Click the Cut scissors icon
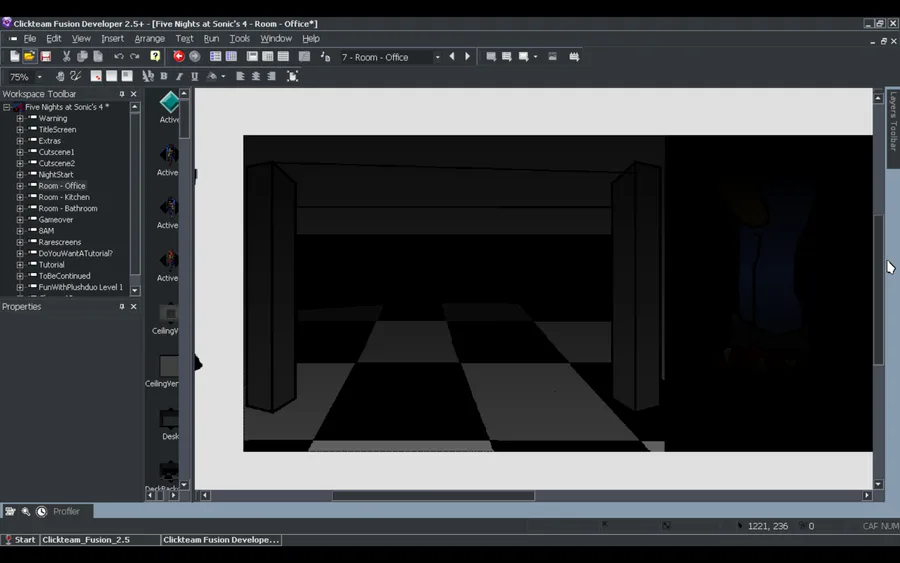 pos(67,56)
